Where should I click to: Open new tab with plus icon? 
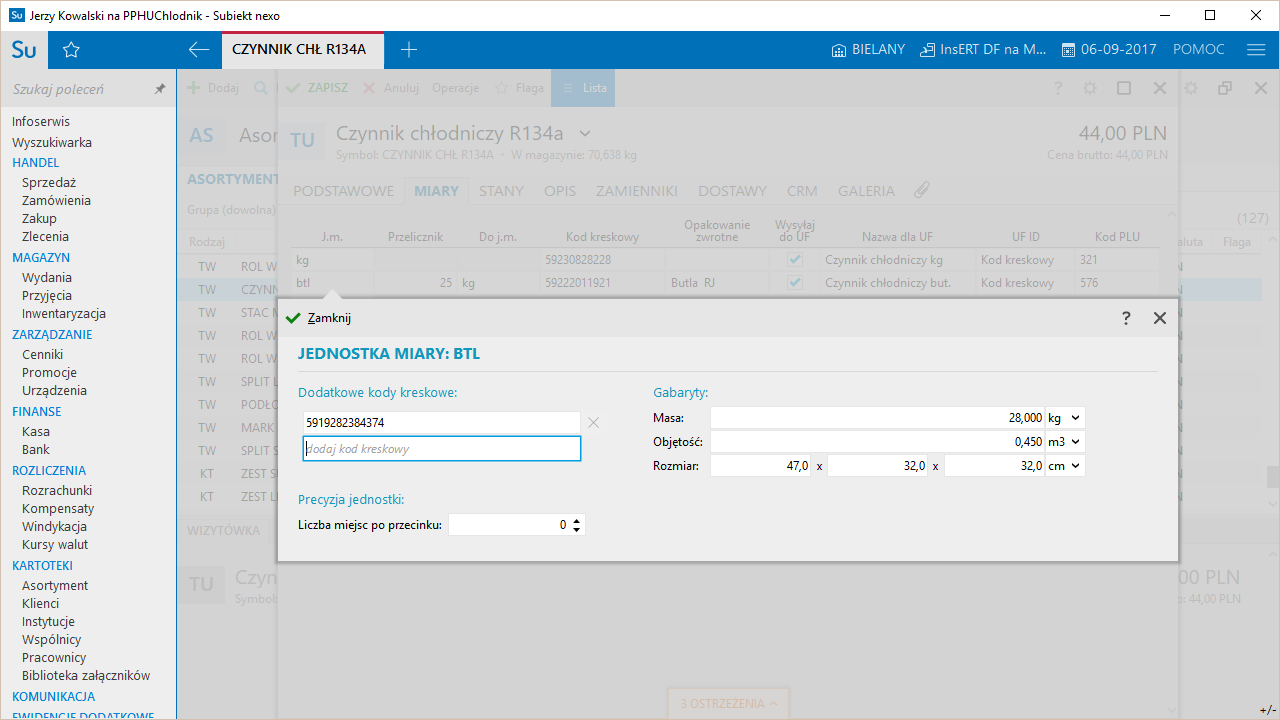(409, 50)
